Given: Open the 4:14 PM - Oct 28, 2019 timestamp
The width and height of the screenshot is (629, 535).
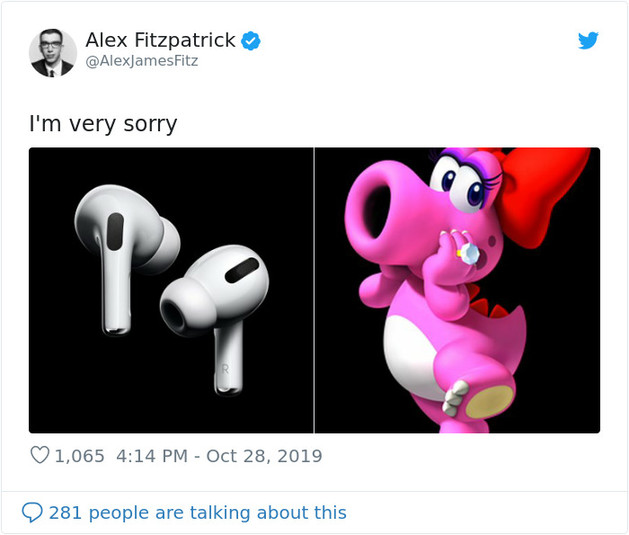Looking at the screenshot, I should [219, 456].
